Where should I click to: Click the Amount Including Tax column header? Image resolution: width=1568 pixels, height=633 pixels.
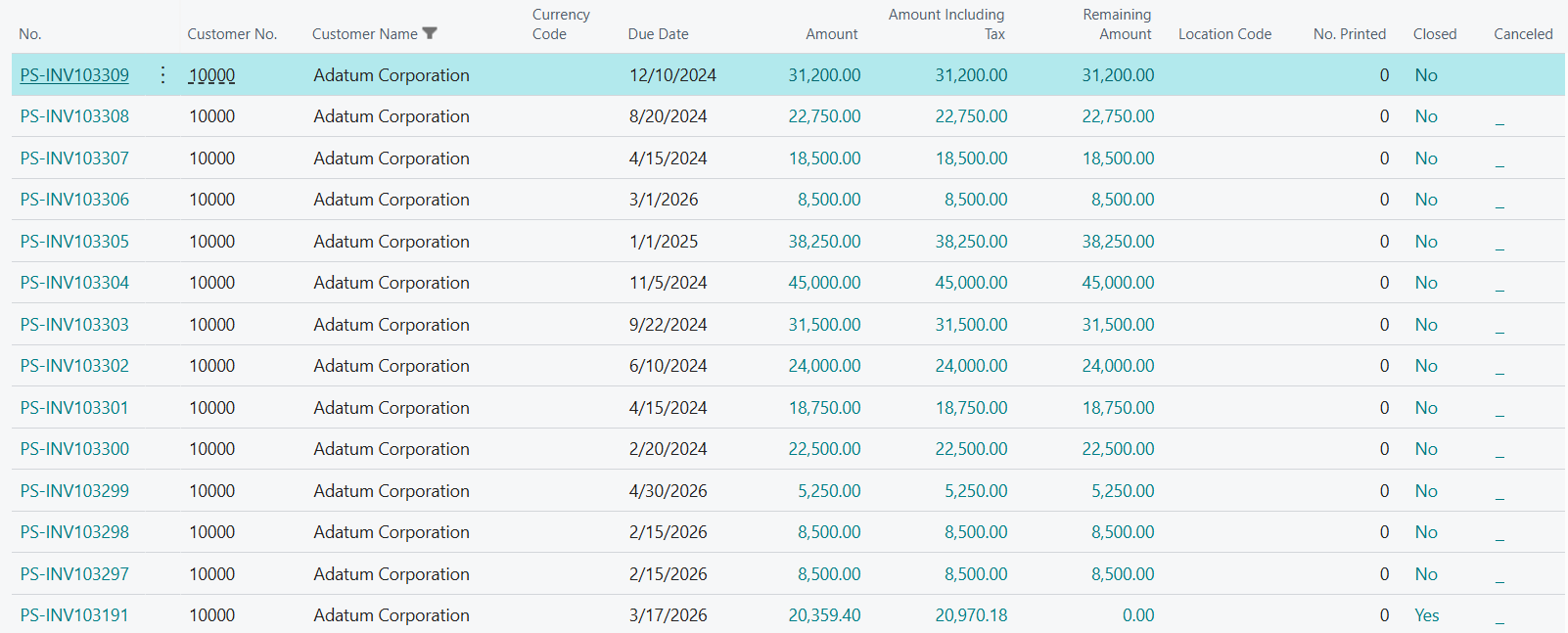pos(946,24)
